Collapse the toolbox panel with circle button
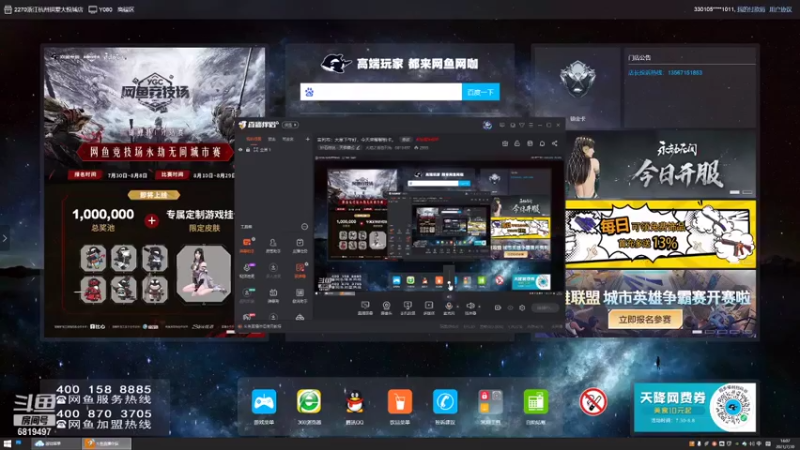The image size is (800, 450). (x=305, y=227)
